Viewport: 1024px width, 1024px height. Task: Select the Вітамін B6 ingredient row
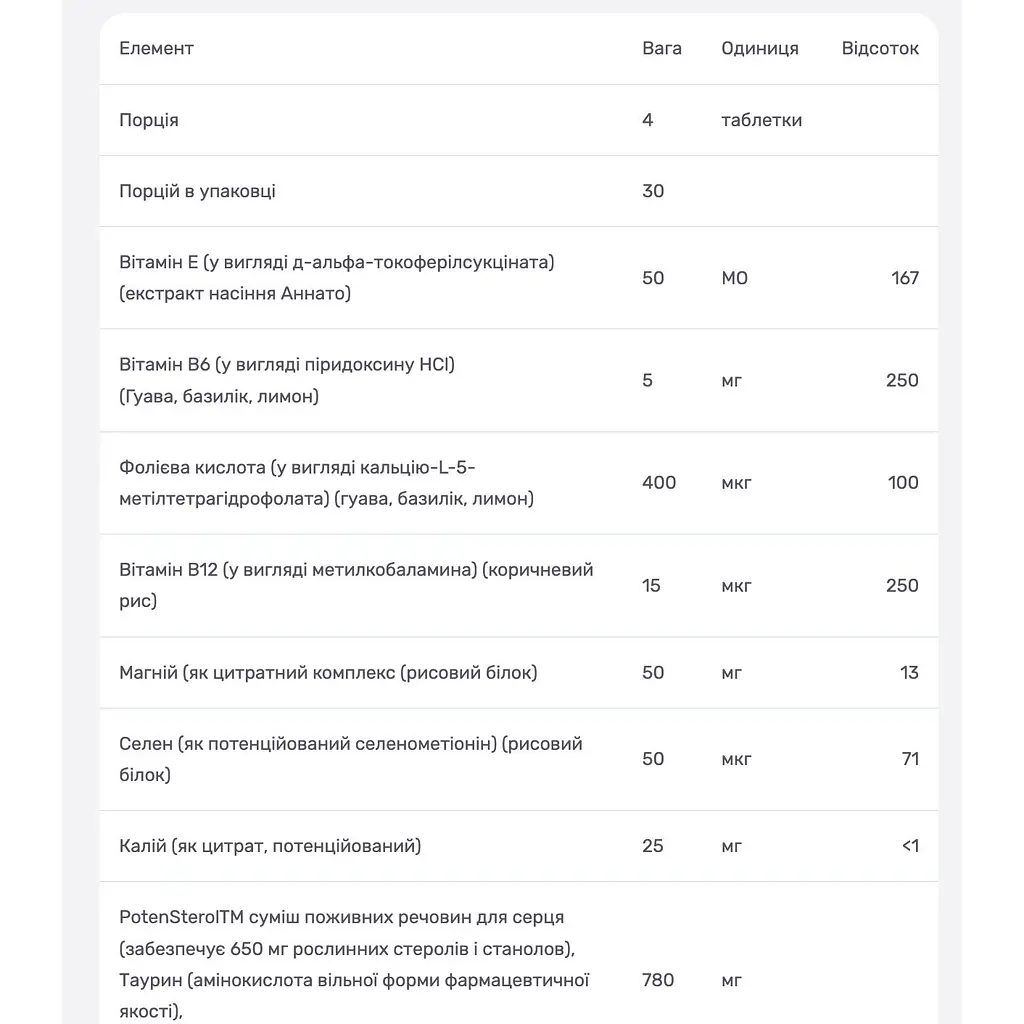tap(519, 380)
